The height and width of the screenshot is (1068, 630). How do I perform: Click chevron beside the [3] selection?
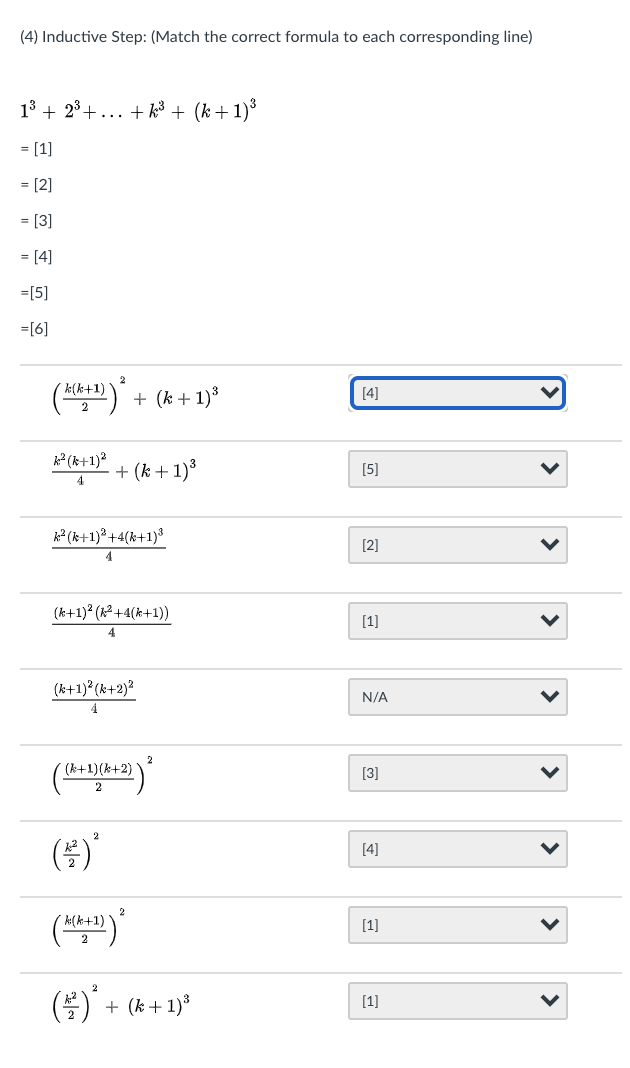tap(549, 772)
